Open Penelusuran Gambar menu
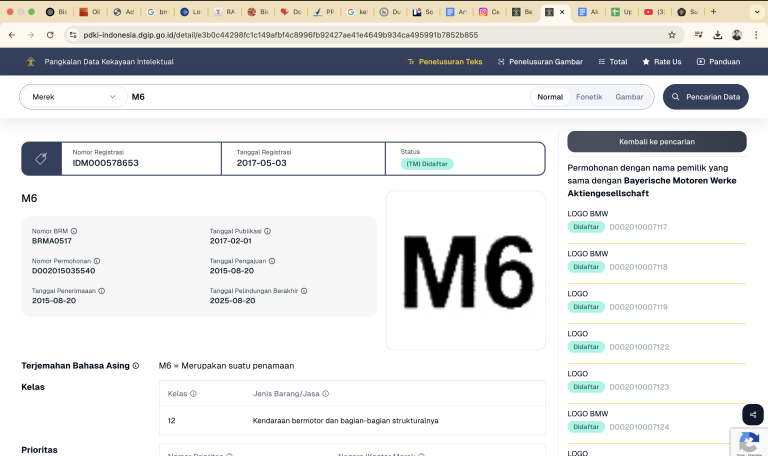 pyautogui.click(x=540, y=62)
